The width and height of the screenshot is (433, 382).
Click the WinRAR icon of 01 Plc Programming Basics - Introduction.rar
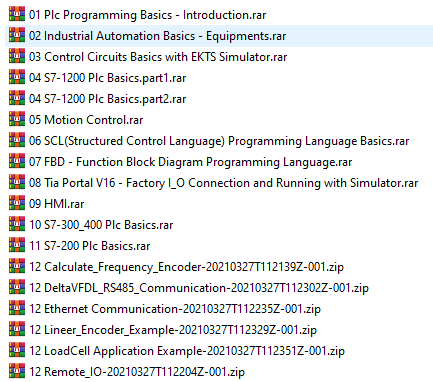point(17,14)
